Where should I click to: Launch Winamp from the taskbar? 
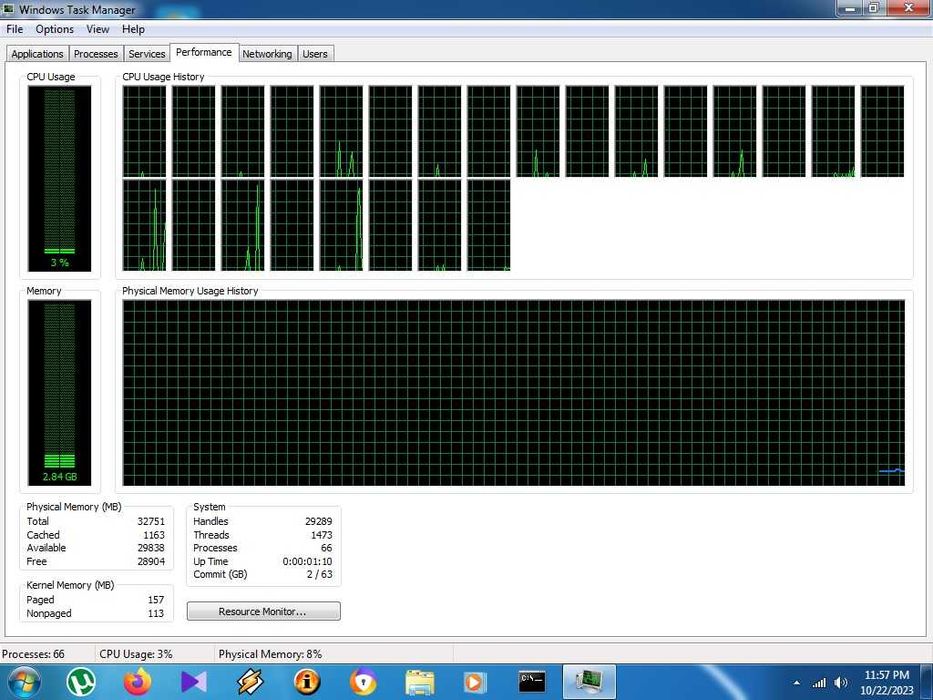point(250,682)
